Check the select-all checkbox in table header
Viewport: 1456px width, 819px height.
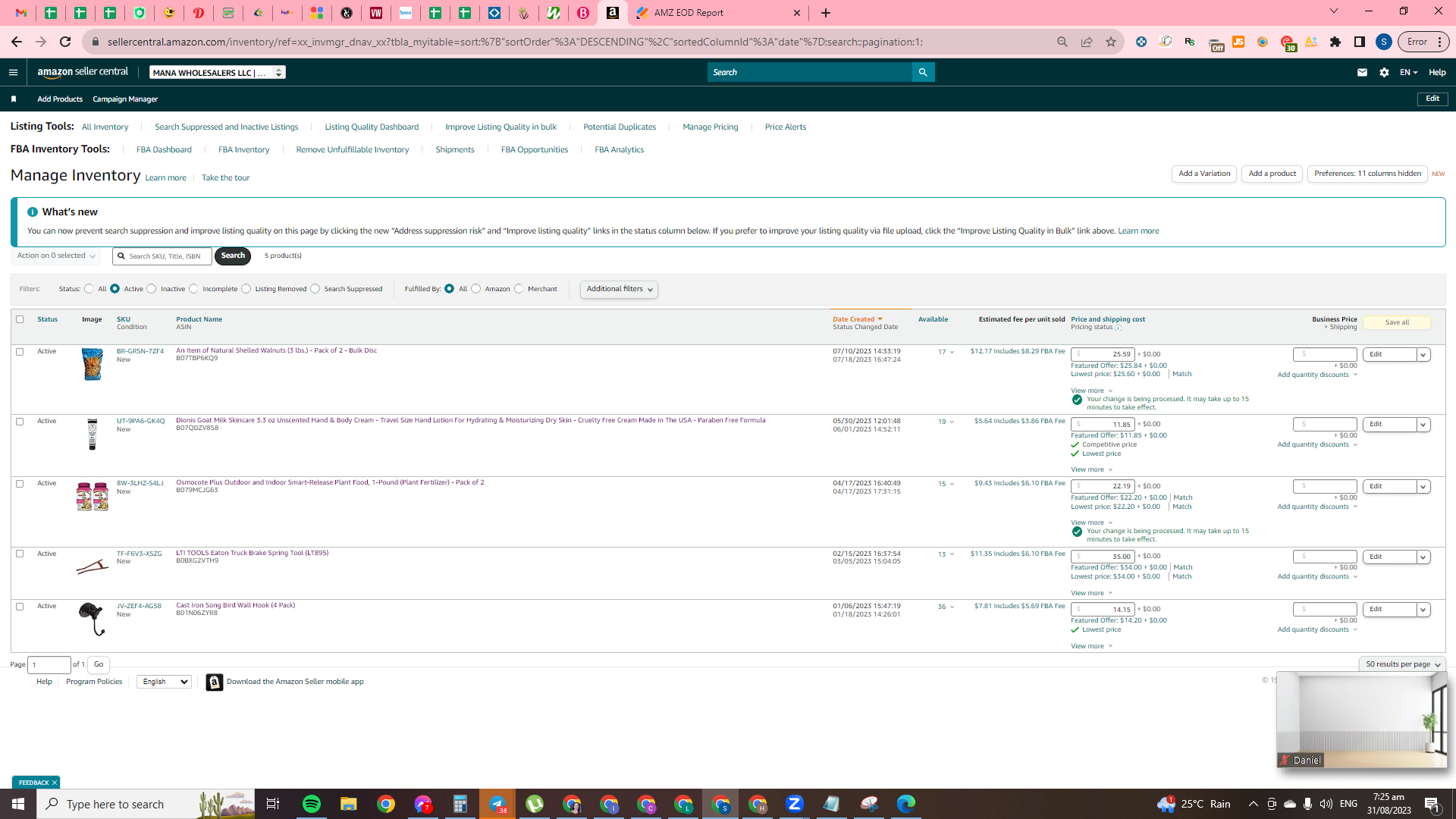click(20, 319)
